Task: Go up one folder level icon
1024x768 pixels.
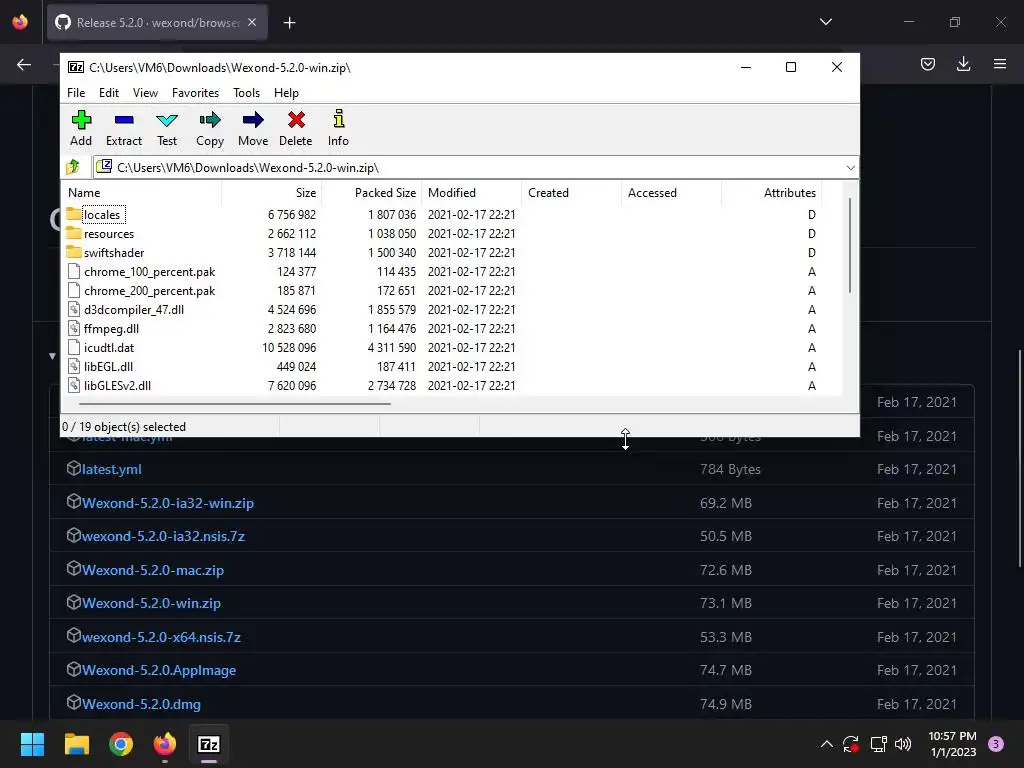Action: [x=73, y=167]
